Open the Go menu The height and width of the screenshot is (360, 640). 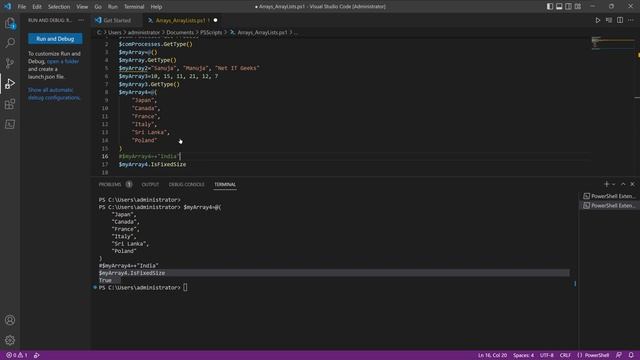[98, 7]
